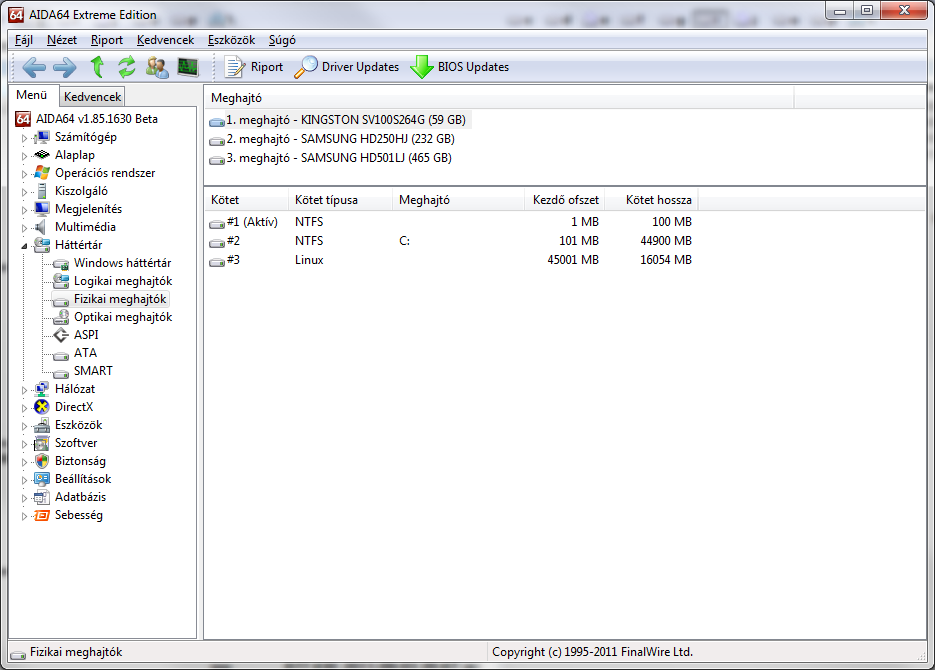Select the Multimédia speaker icon
The width and height of the screenshot is (935, 670).
pos(41,227)
